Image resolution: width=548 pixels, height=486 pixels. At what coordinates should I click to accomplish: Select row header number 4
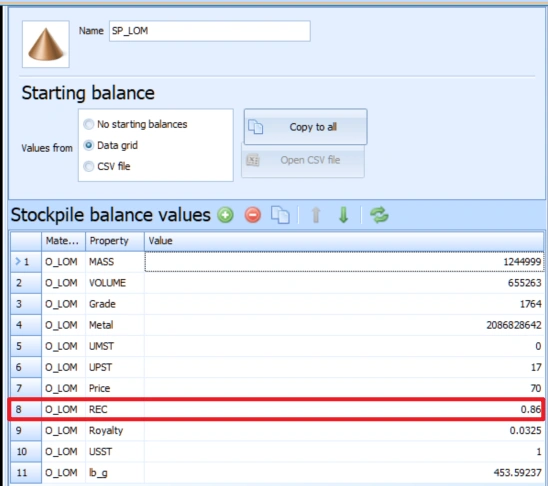point(26,325)
